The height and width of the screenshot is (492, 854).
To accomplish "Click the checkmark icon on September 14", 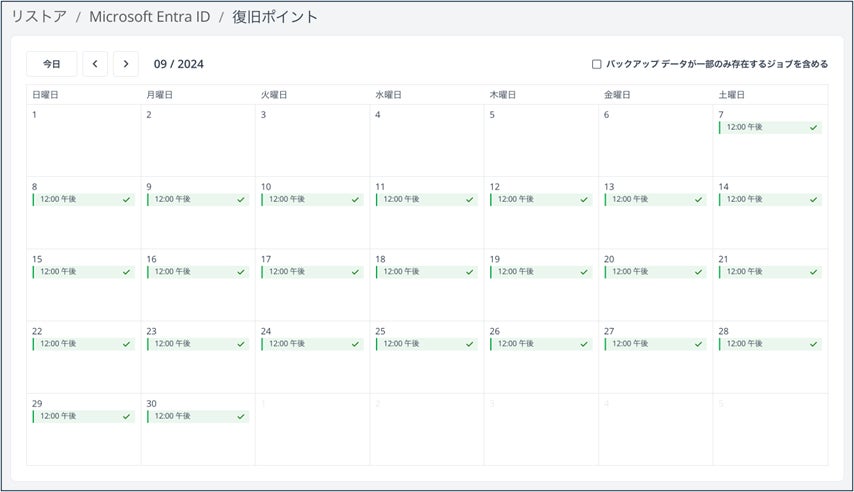I will 814,200.
